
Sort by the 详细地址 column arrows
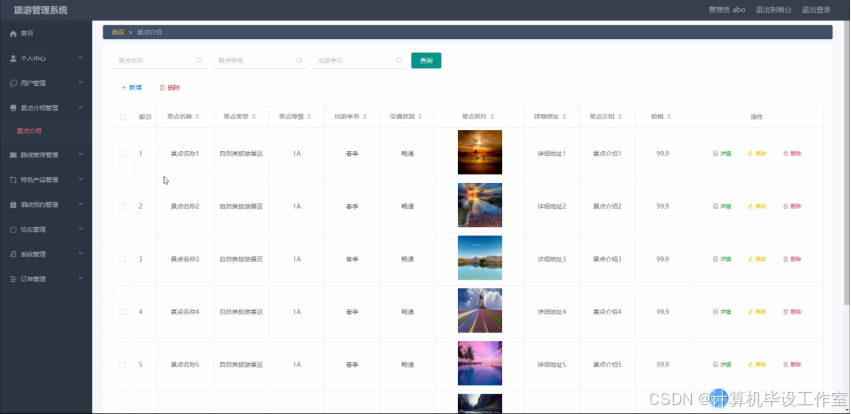564,117
